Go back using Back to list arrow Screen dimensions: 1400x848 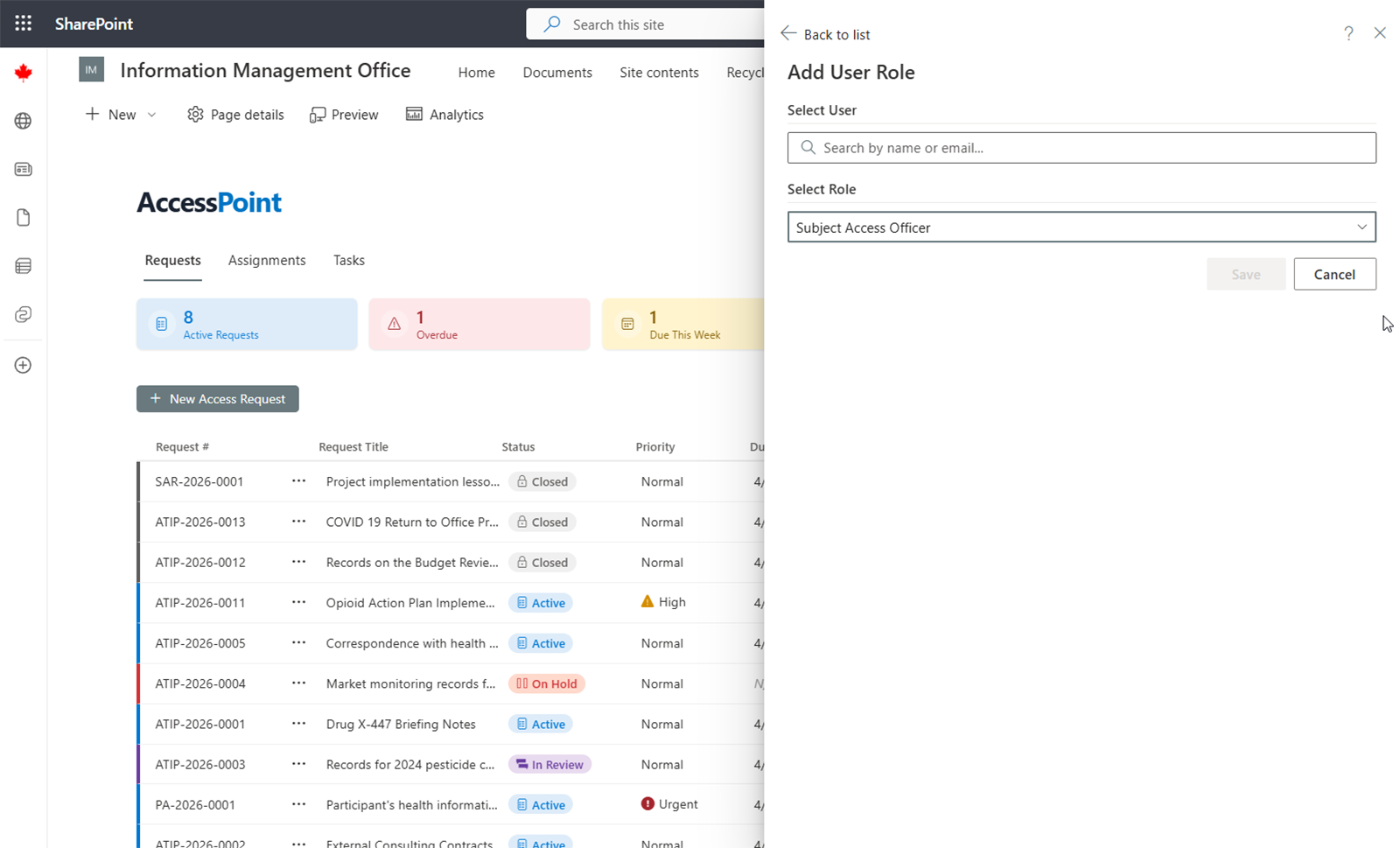[788, 33]
